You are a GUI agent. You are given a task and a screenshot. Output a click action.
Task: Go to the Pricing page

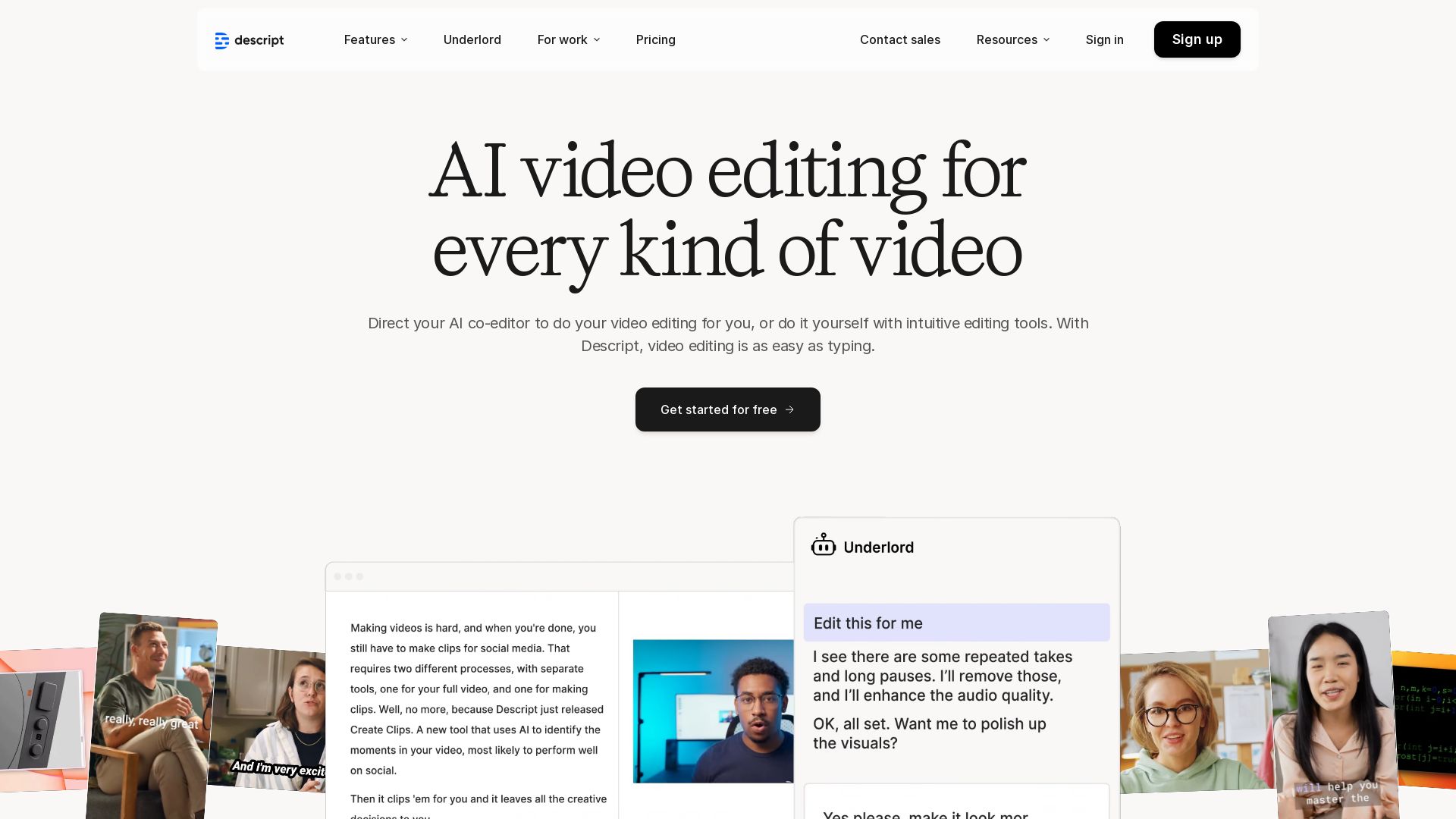655,39
